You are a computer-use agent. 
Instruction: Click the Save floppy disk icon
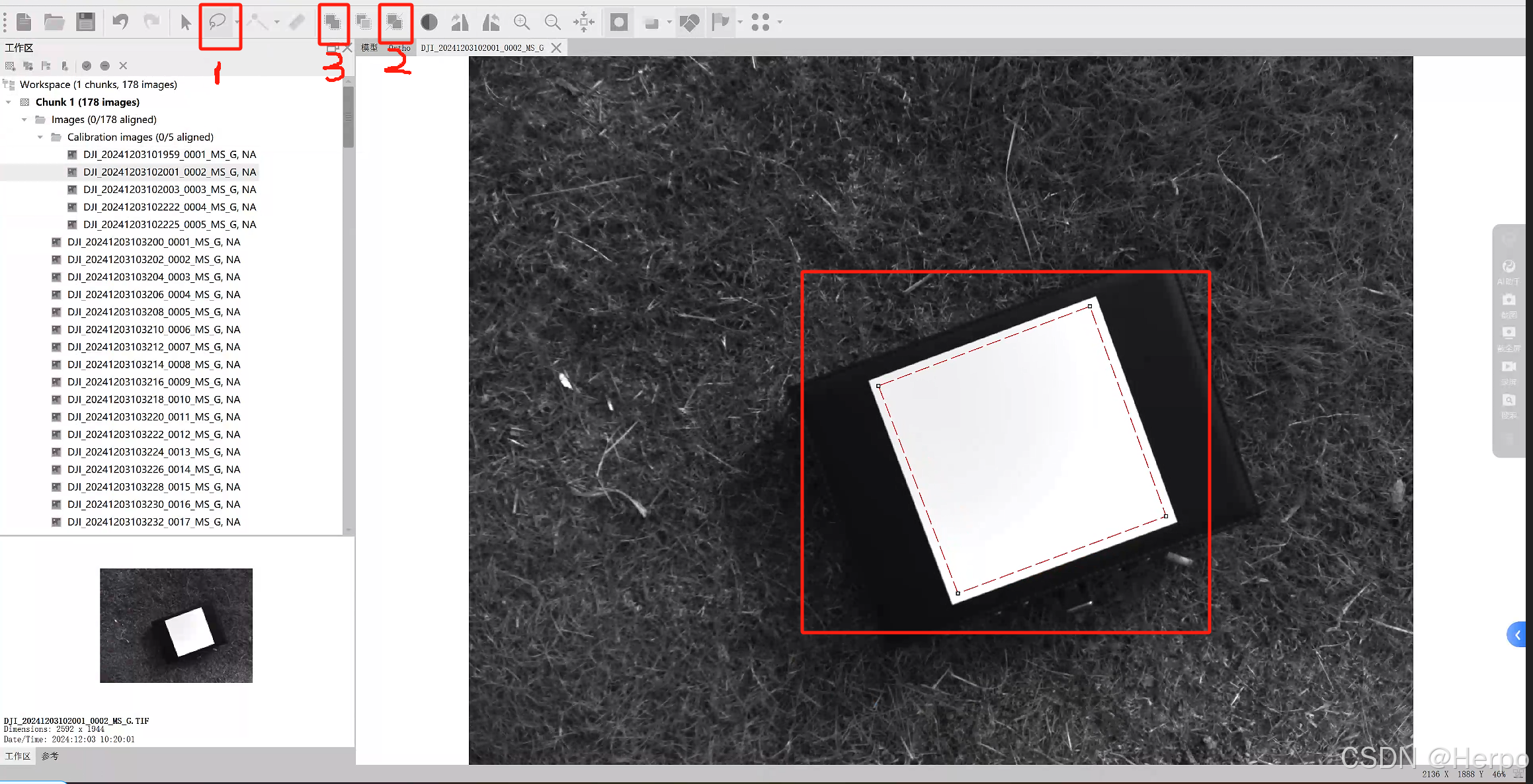pos(85,22)
